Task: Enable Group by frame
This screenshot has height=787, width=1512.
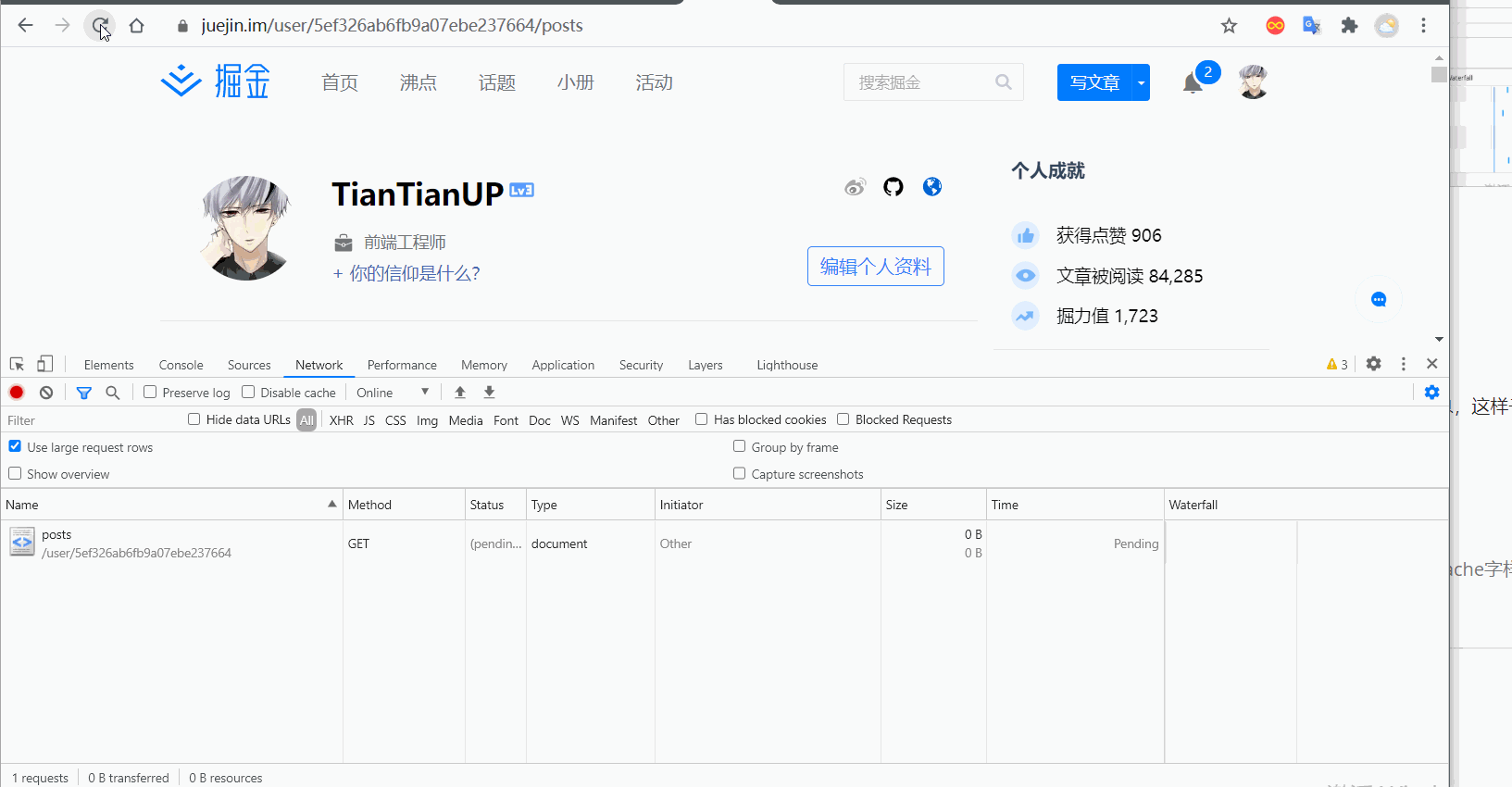Action: click(740, 446)
